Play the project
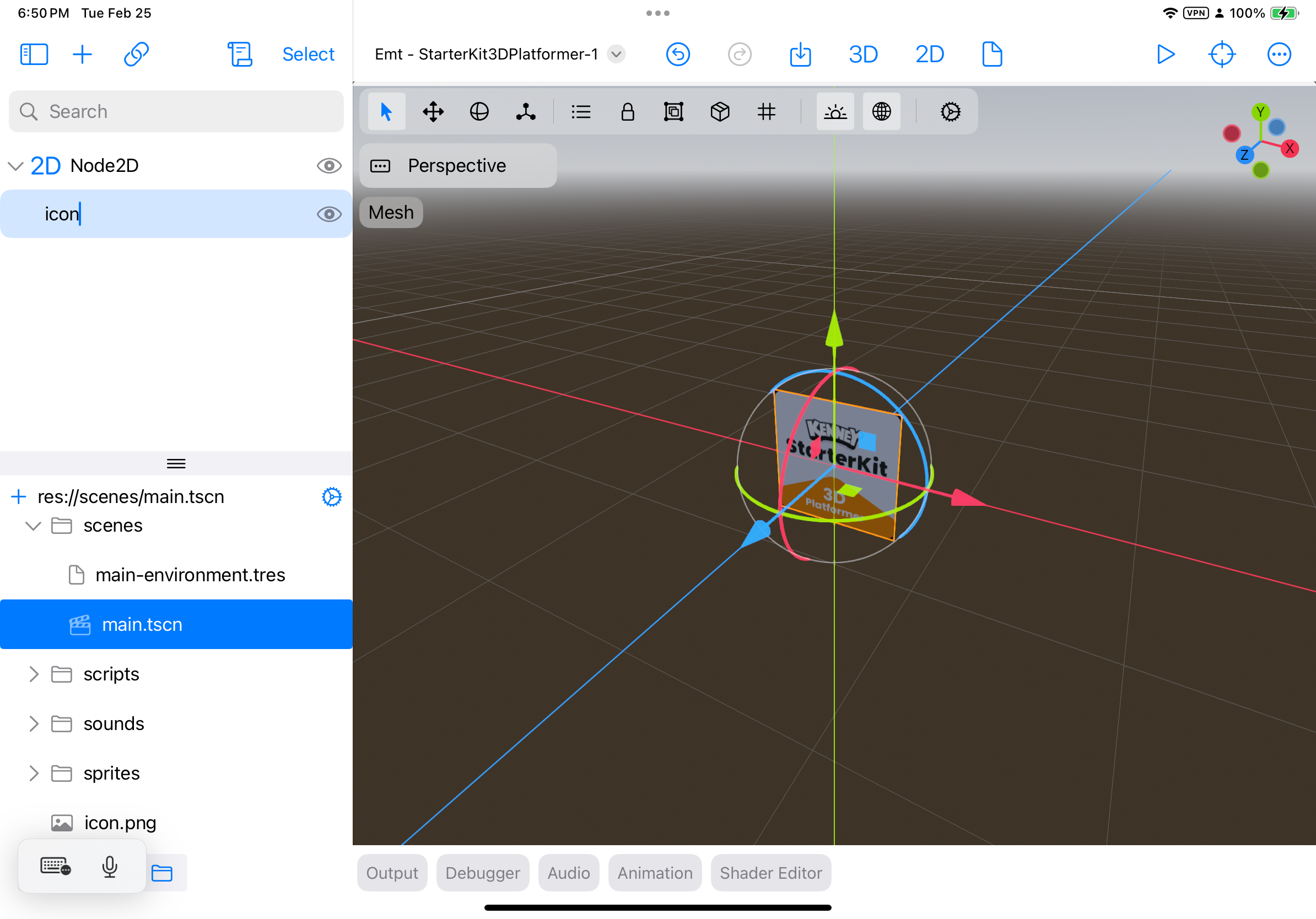1316x919 pixels. point(1166,55)
